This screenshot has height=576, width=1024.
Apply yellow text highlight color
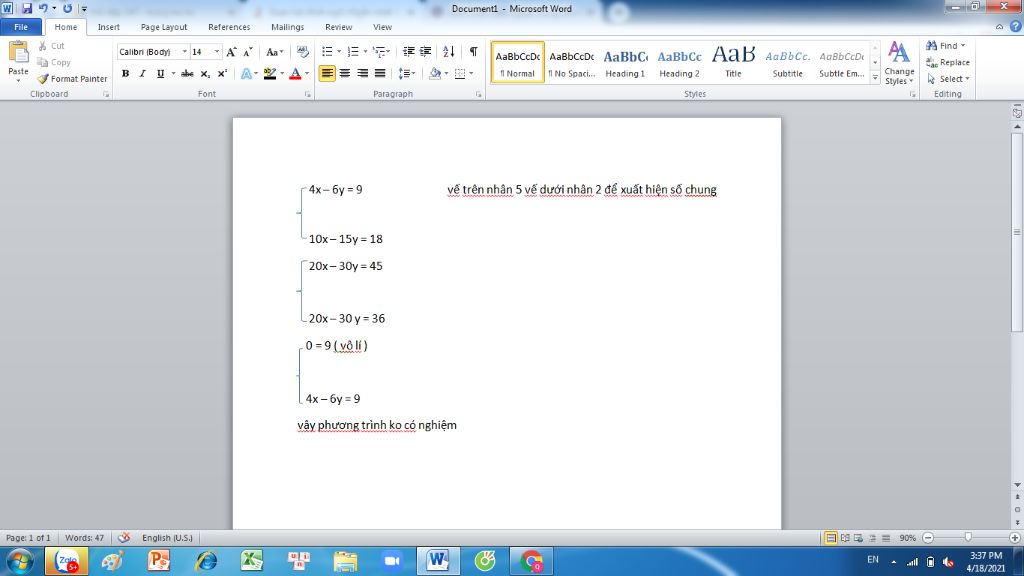[270, 74]
